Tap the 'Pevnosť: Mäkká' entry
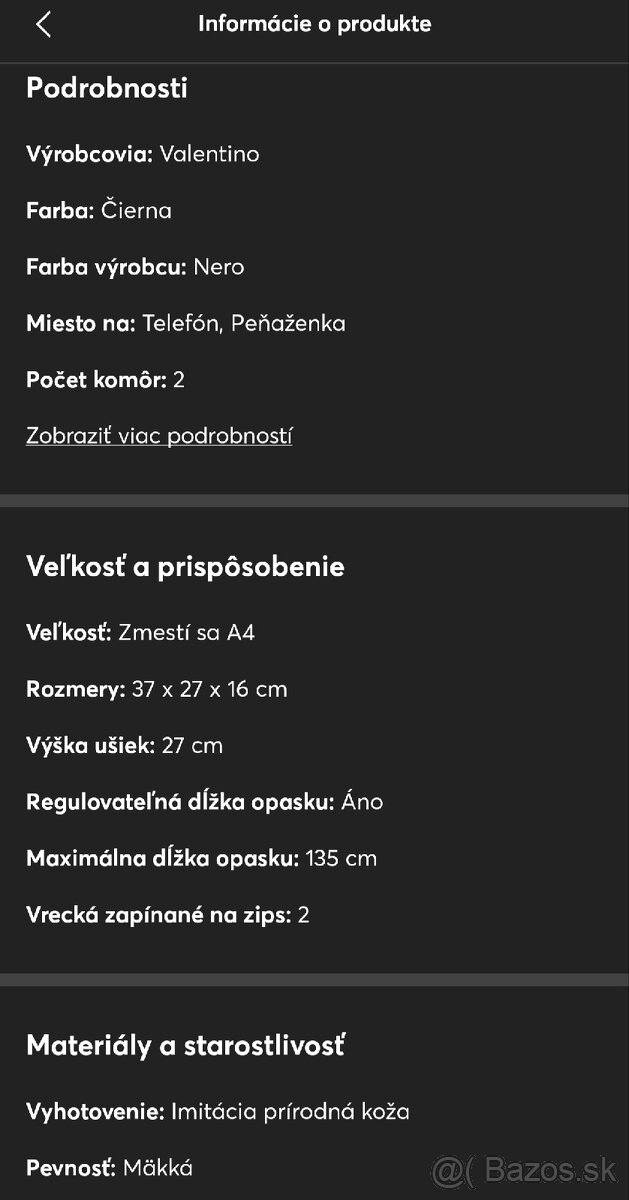 coord(110,1167)
